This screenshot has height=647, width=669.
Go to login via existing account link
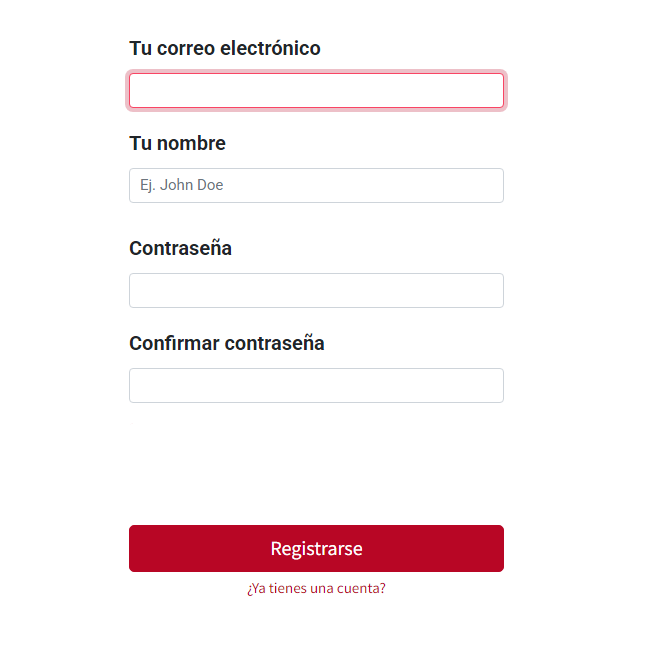click(316, 588)
